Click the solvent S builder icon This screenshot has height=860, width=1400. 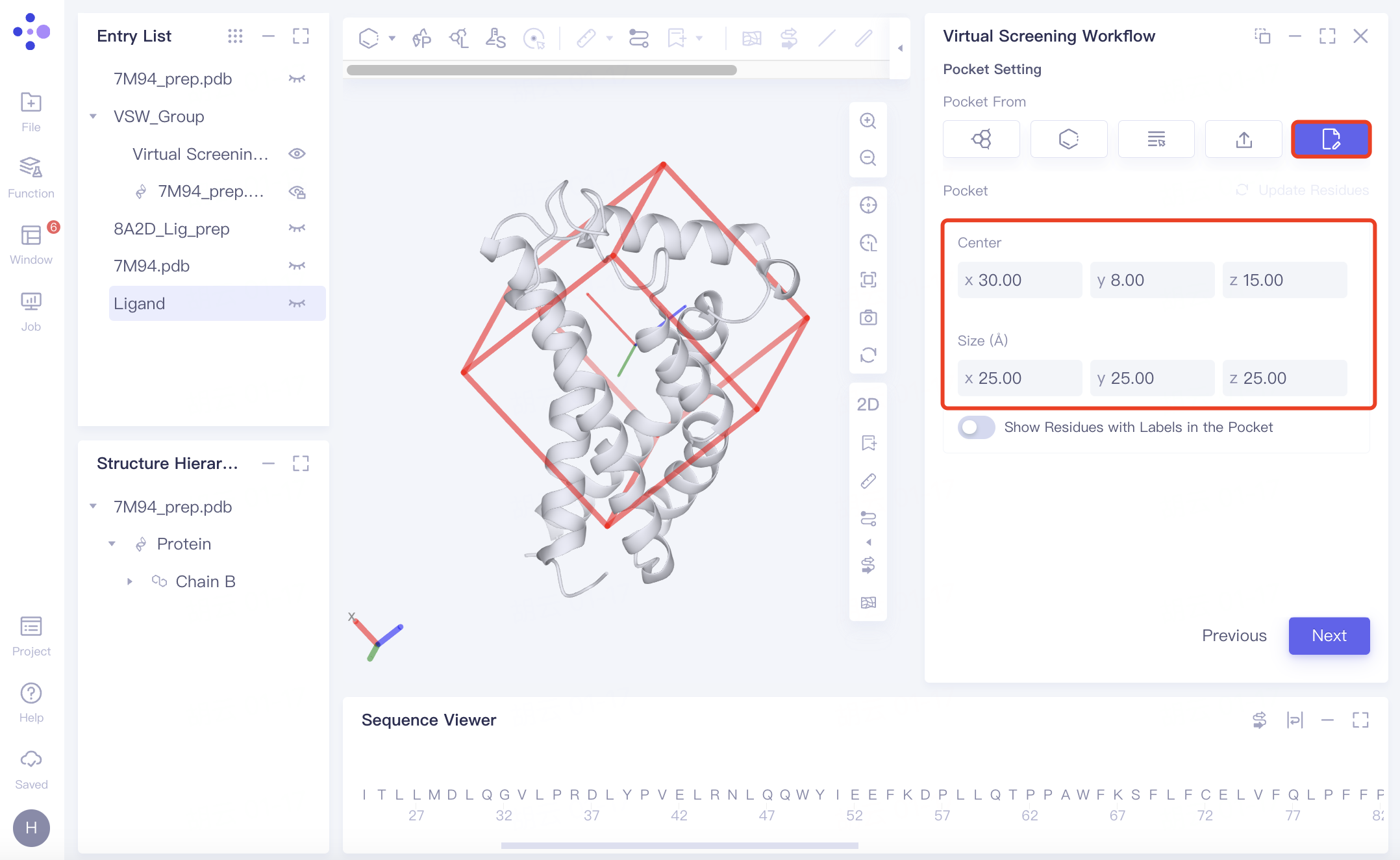click(495, 39)
